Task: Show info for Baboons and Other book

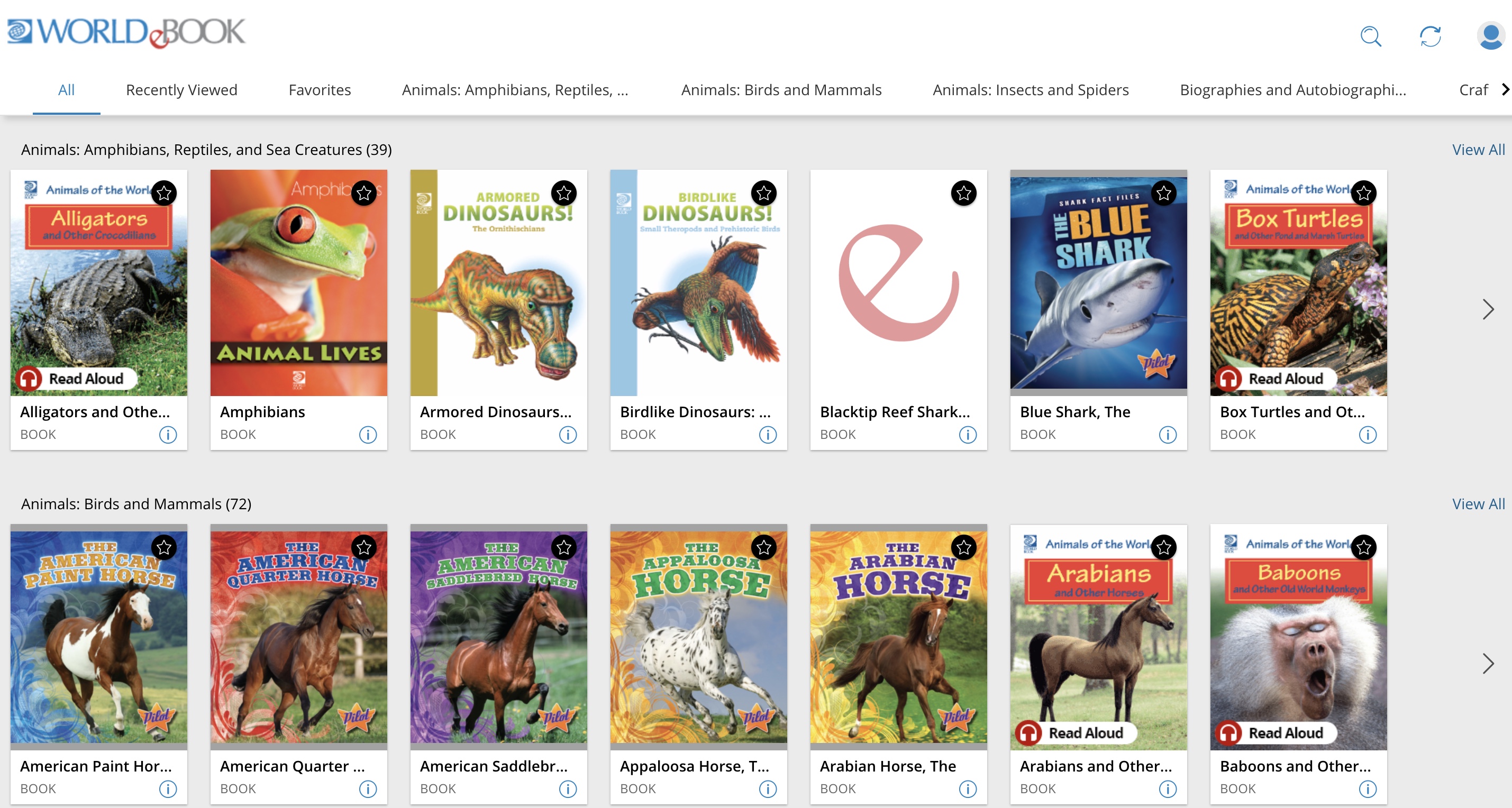Action: click(1368, 789)
